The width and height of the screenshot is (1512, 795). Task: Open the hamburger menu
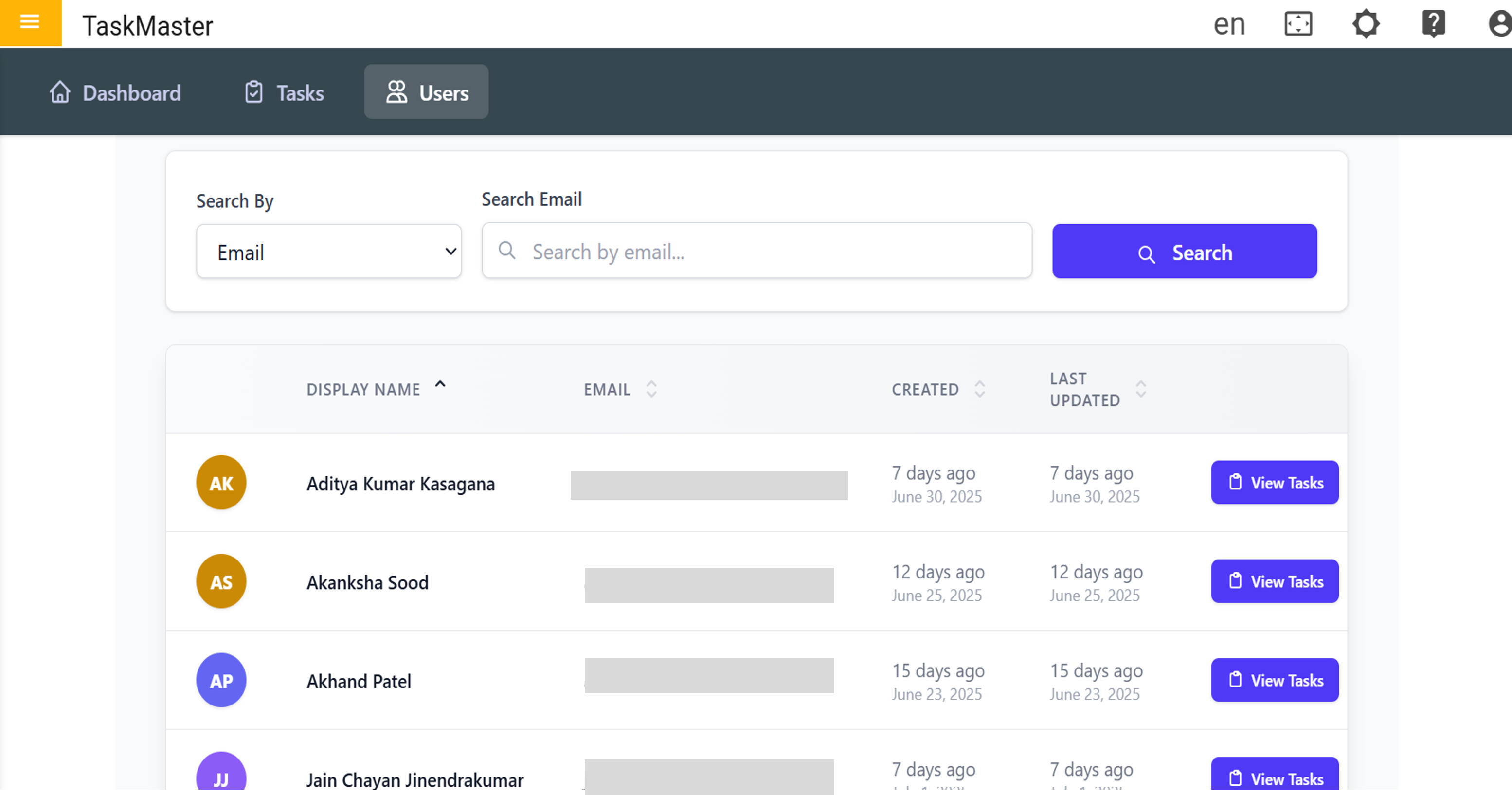point(29,22)
